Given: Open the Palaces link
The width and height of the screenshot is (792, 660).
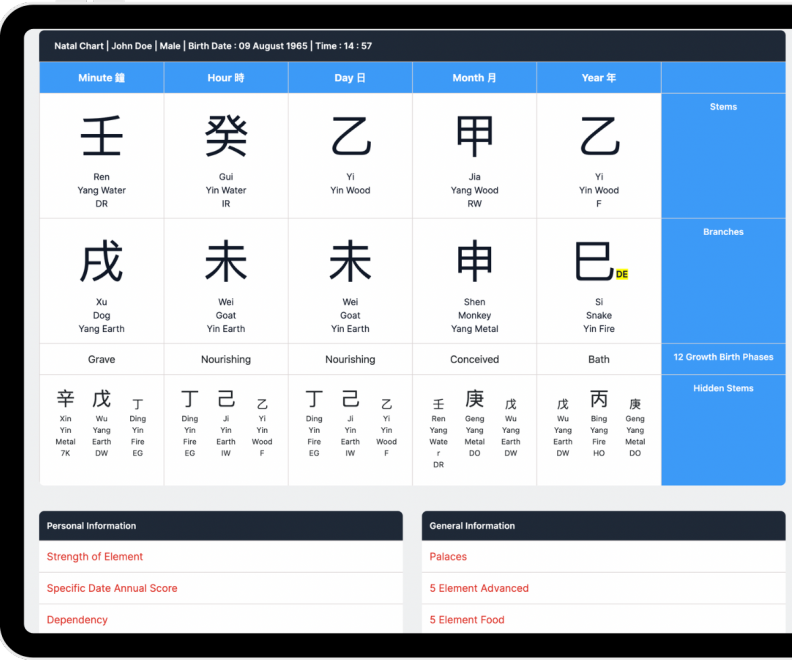Looking at the screenshot, I should [x=448, y=557].
